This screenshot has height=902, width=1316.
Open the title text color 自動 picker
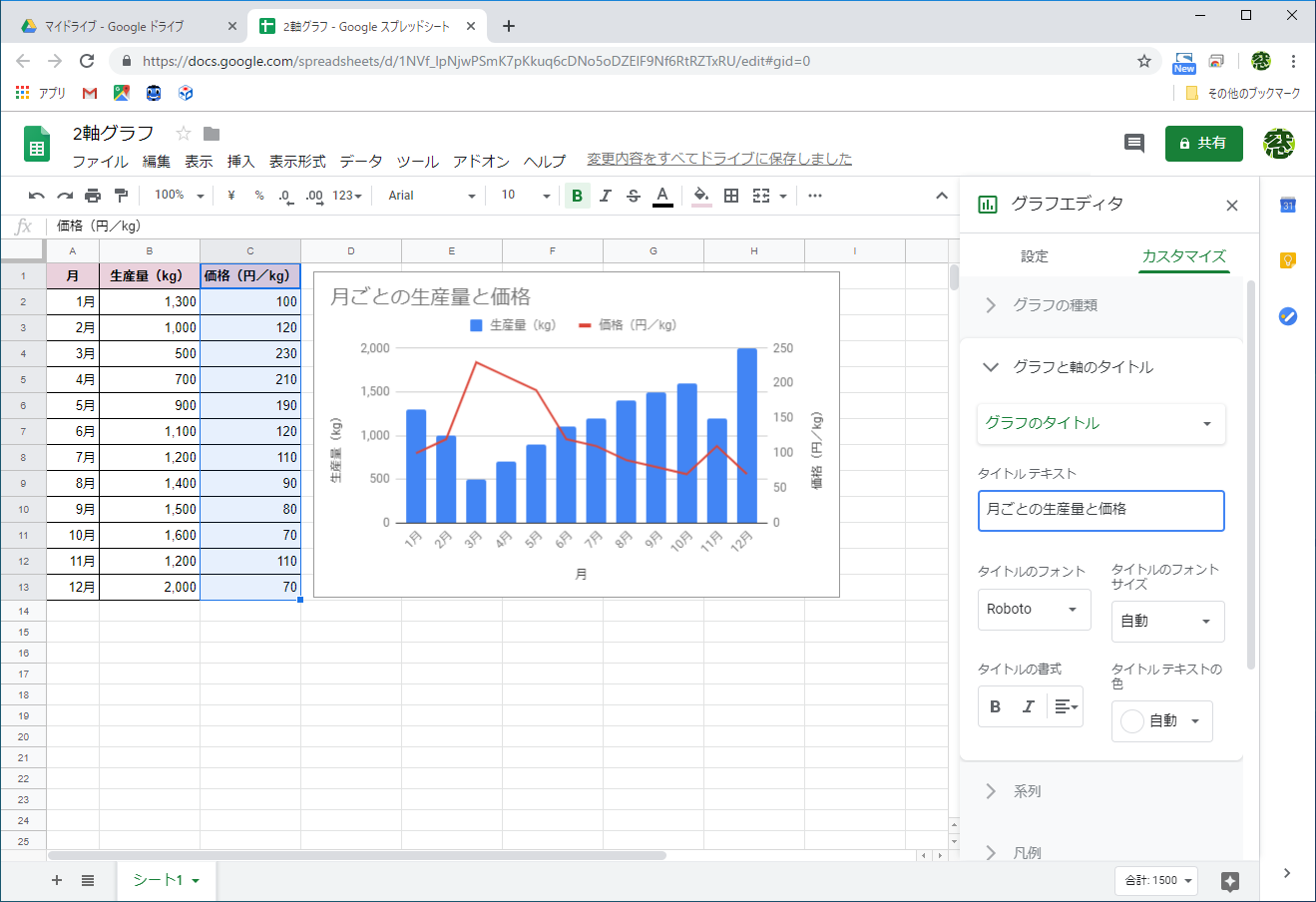pos(1161,720)
